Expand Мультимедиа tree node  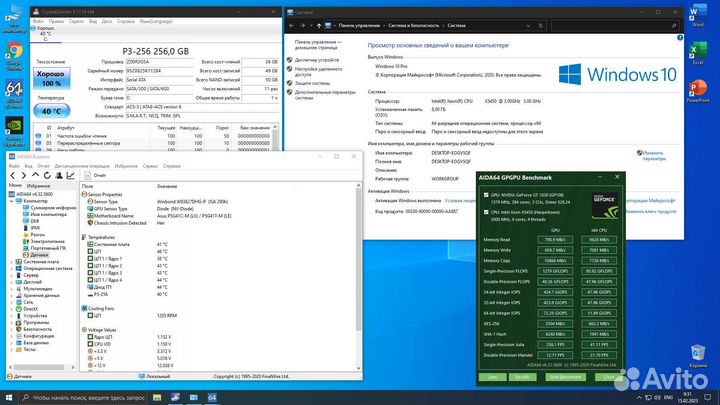[11, 289]
